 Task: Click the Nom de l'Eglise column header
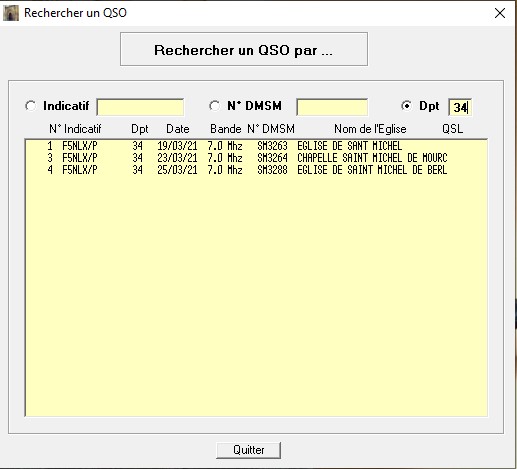point(370,129)
